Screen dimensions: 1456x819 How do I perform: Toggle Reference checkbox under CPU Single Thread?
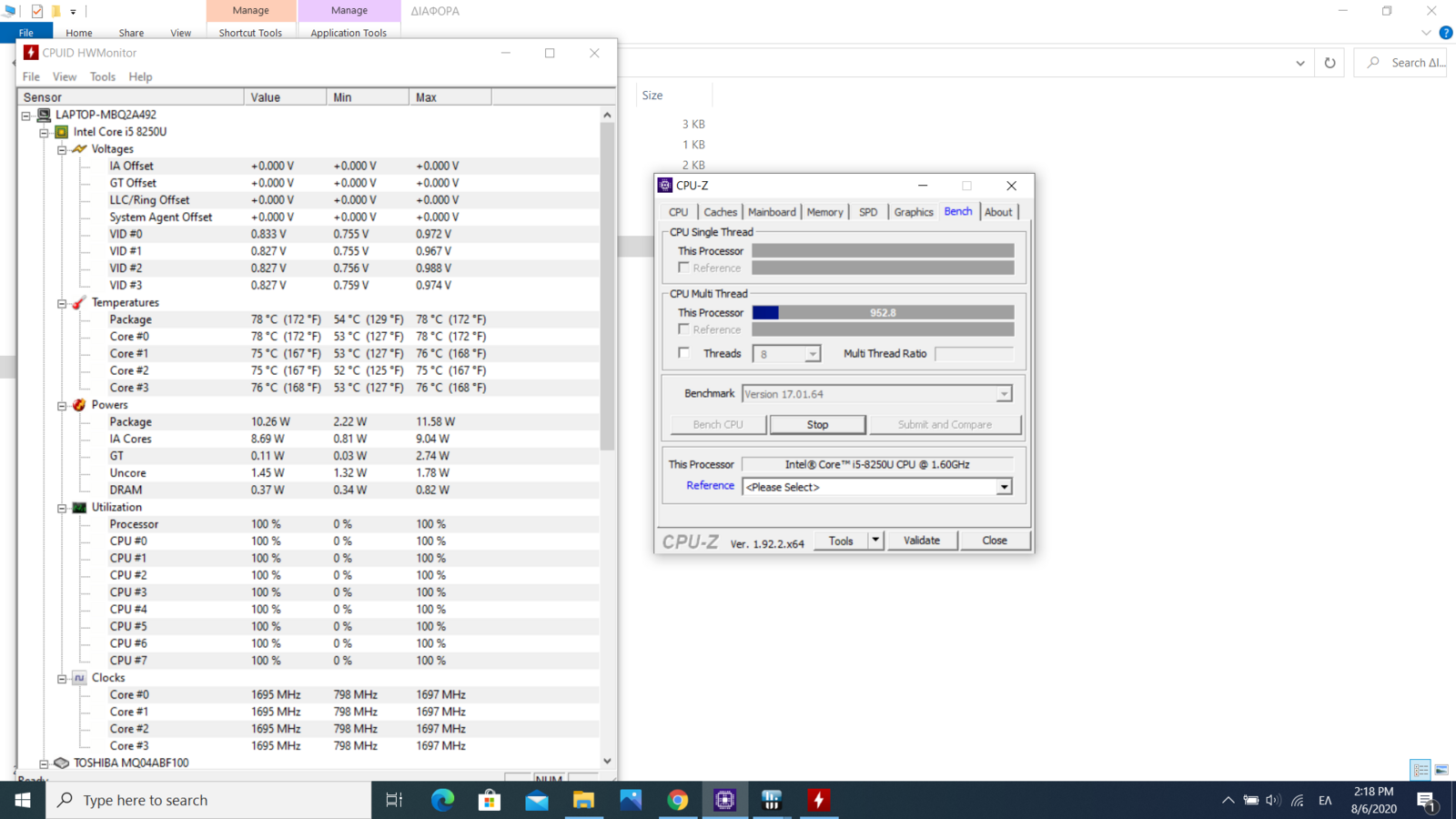point(683,268)
